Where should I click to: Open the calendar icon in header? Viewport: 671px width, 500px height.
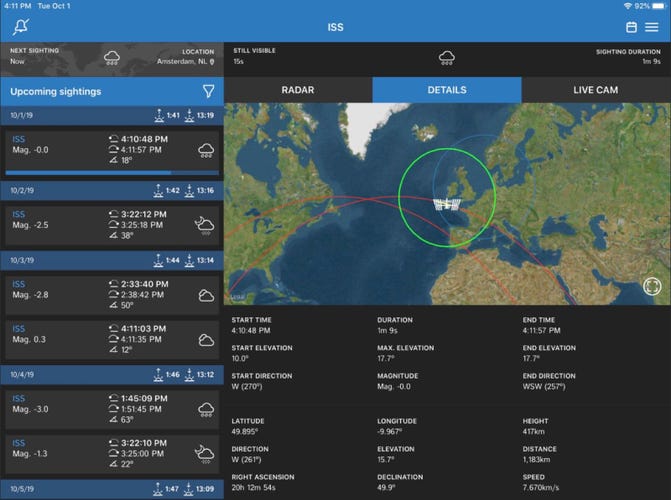click(x=631, y=27)
